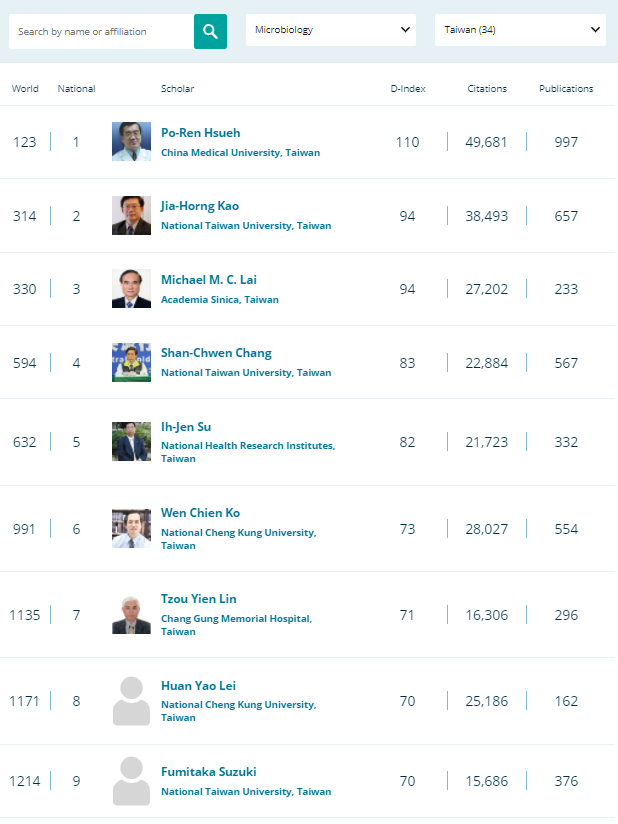This screenshot has width=618, height=824.
Task: Visit China Medical University, Taiwan affiliation link
Action: coord(240,152)
